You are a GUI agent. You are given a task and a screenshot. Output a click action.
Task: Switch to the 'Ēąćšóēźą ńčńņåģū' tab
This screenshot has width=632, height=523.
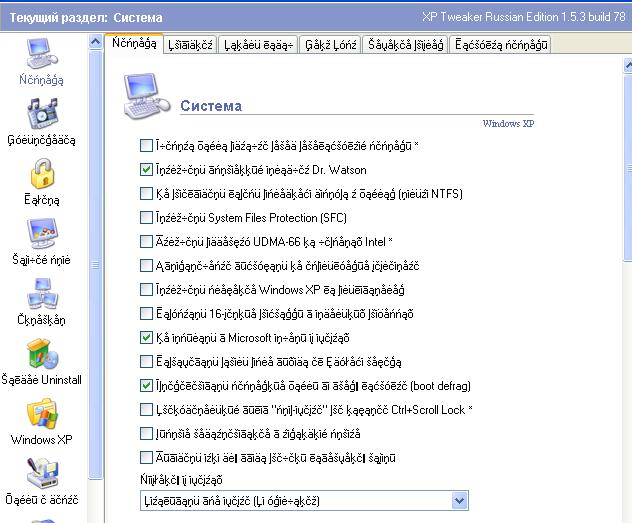click(x=501, y=45)
